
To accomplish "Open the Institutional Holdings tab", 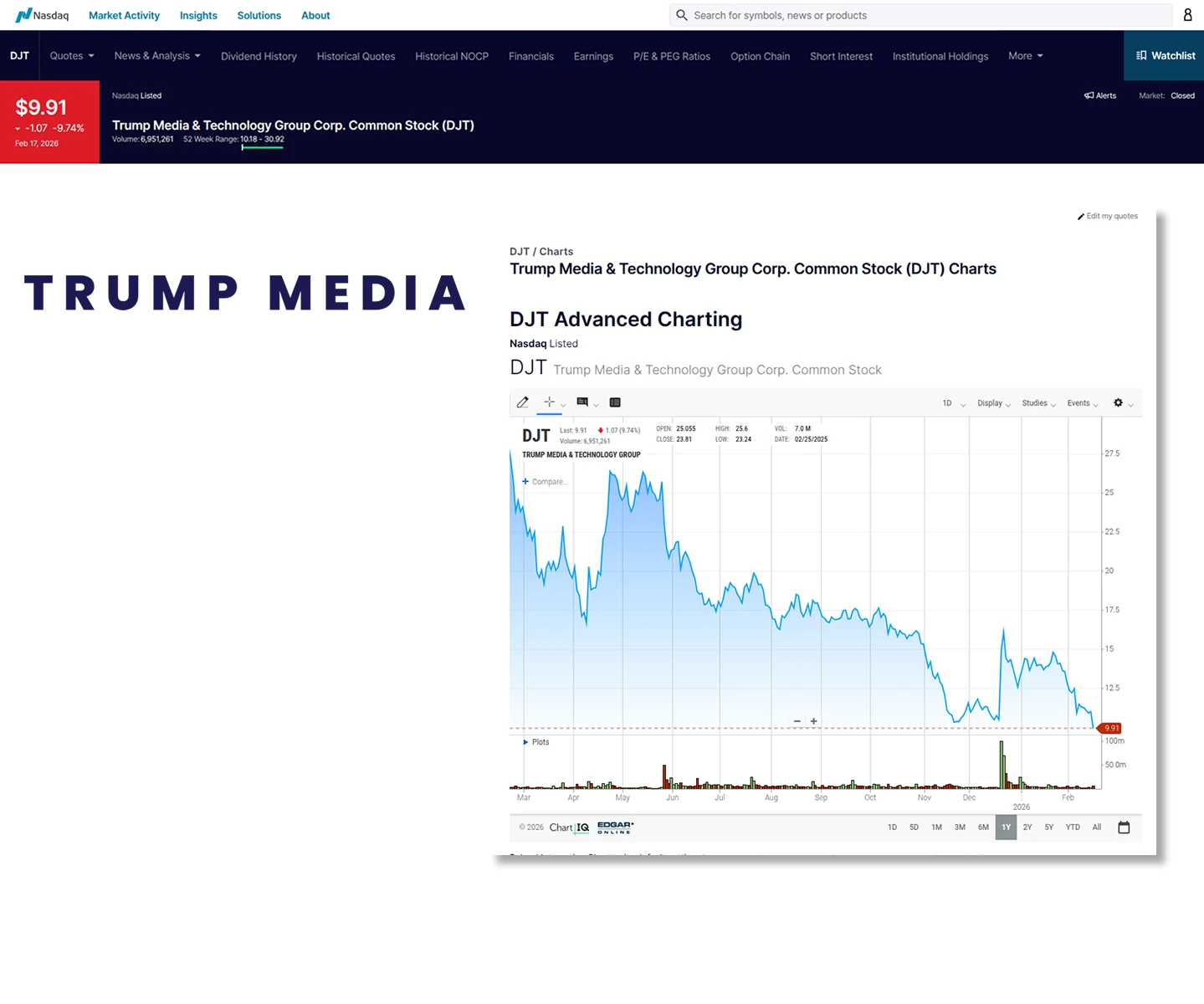I will coord(940,56).
